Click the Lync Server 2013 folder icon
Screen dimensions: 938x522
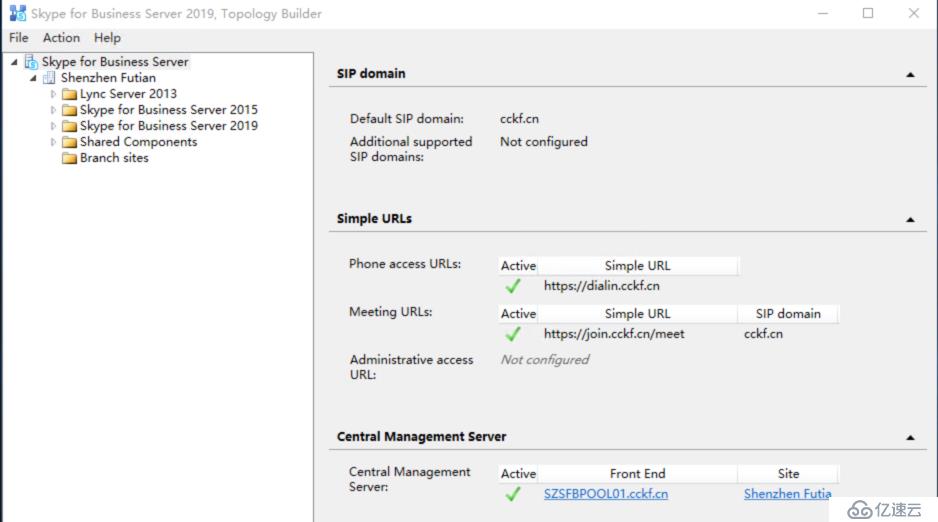tap(69, 94)
